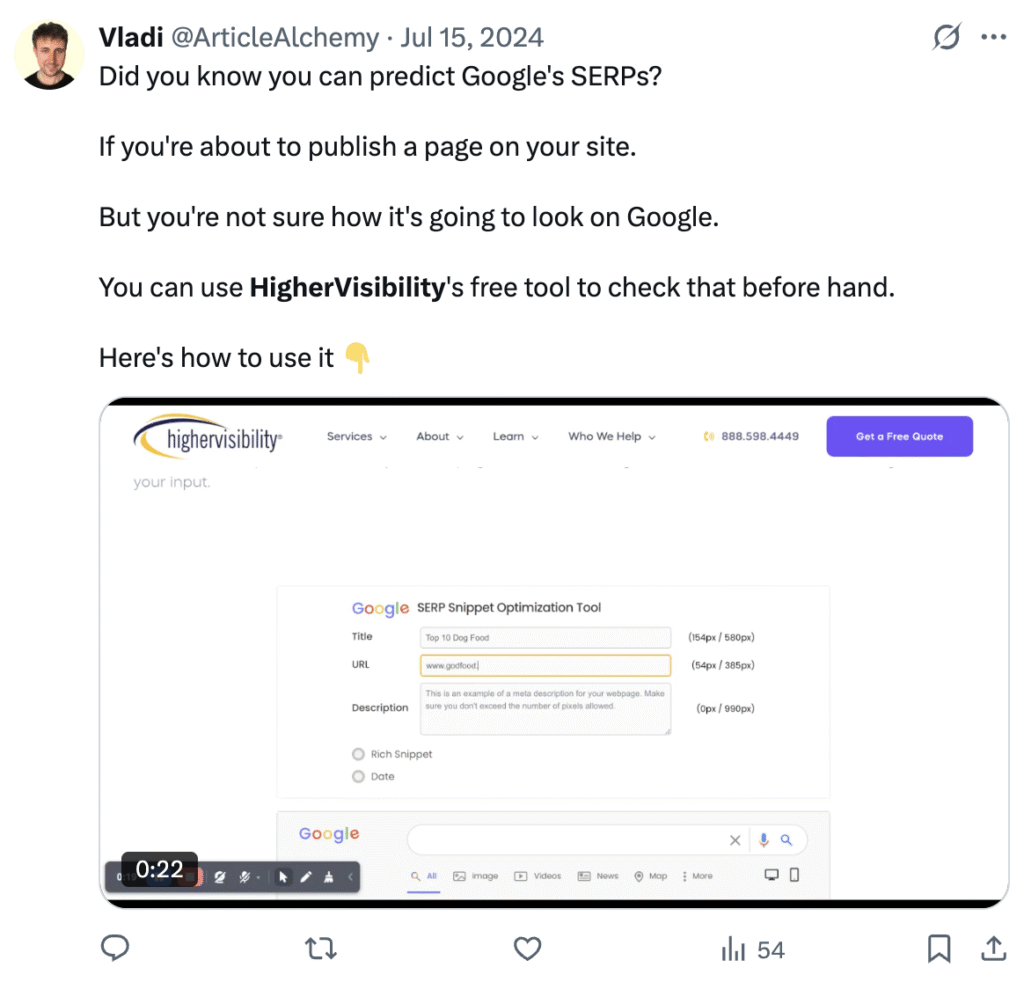Click the Get a Free Quote button
1024x982 pixels.
pos(899,437)
